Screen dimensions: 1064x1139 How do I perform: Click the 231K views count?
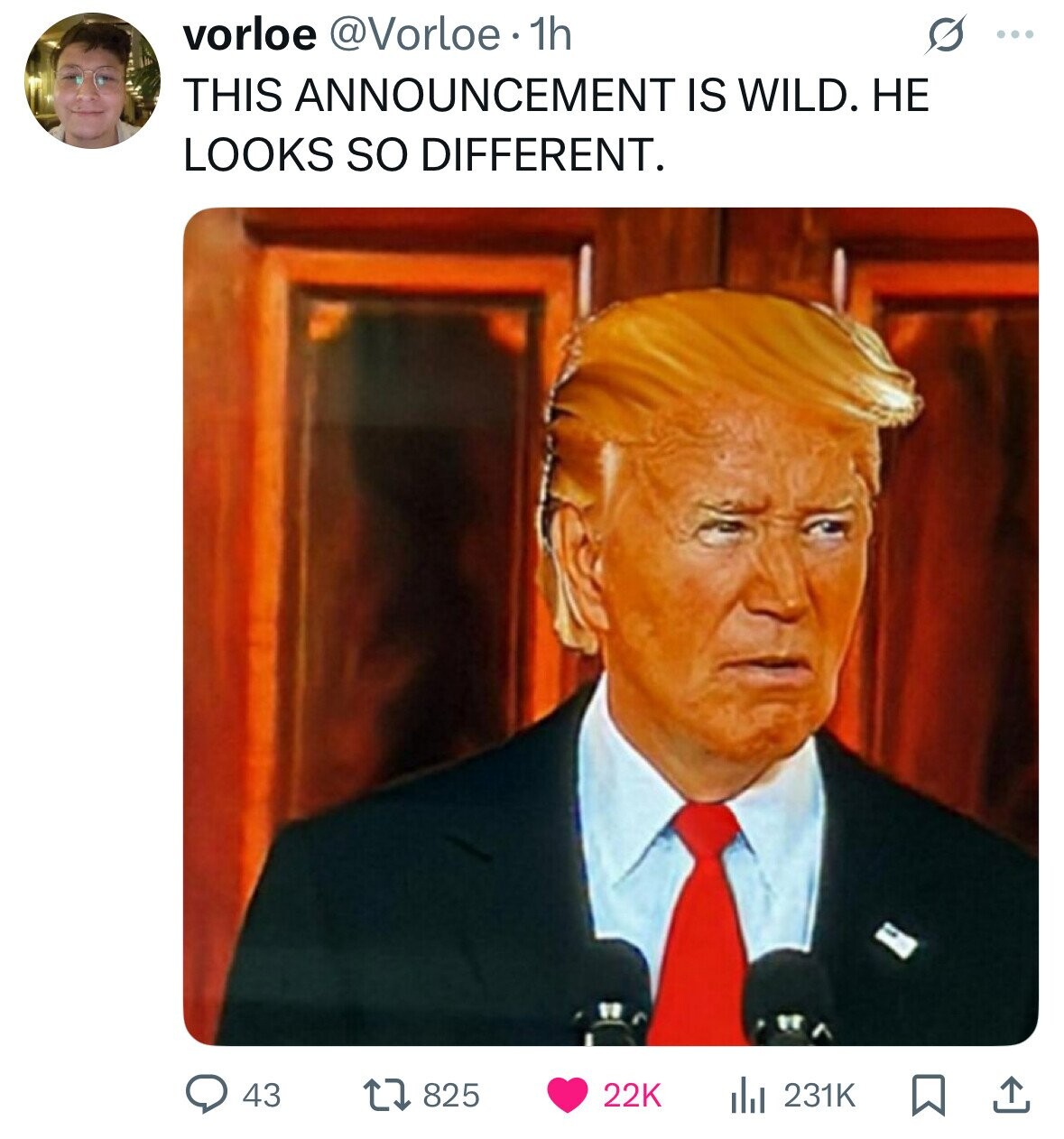click(818, 1096)
